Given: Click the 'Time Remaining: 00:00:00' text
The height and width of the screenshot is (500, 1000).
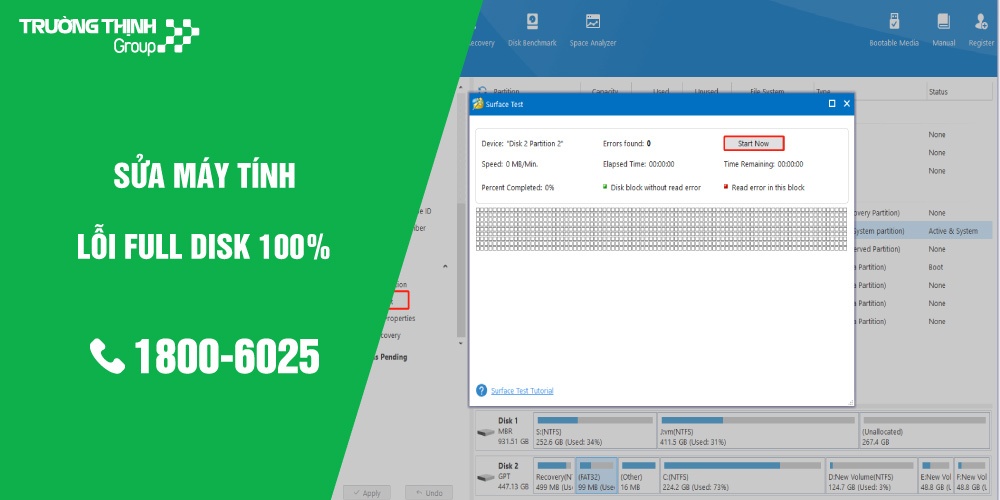Looking at the screenshot, I should (x=763, y=165).
